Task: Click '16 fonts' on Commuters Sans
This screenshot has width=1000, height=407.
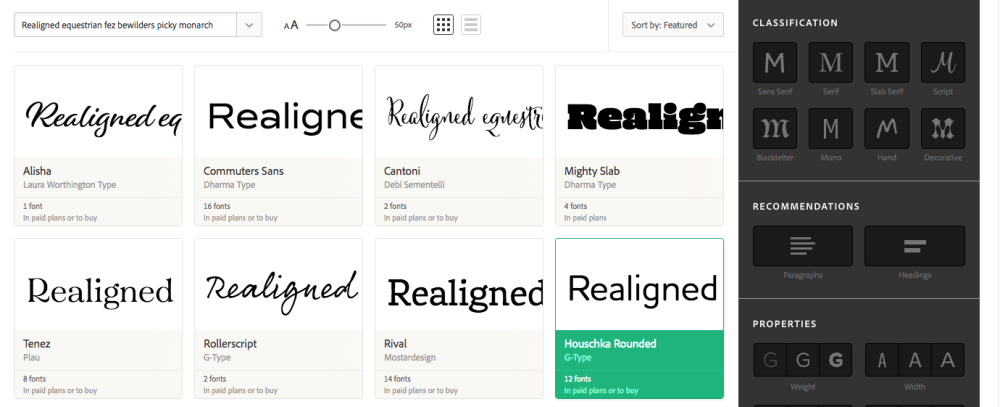Action: (217, 206)
